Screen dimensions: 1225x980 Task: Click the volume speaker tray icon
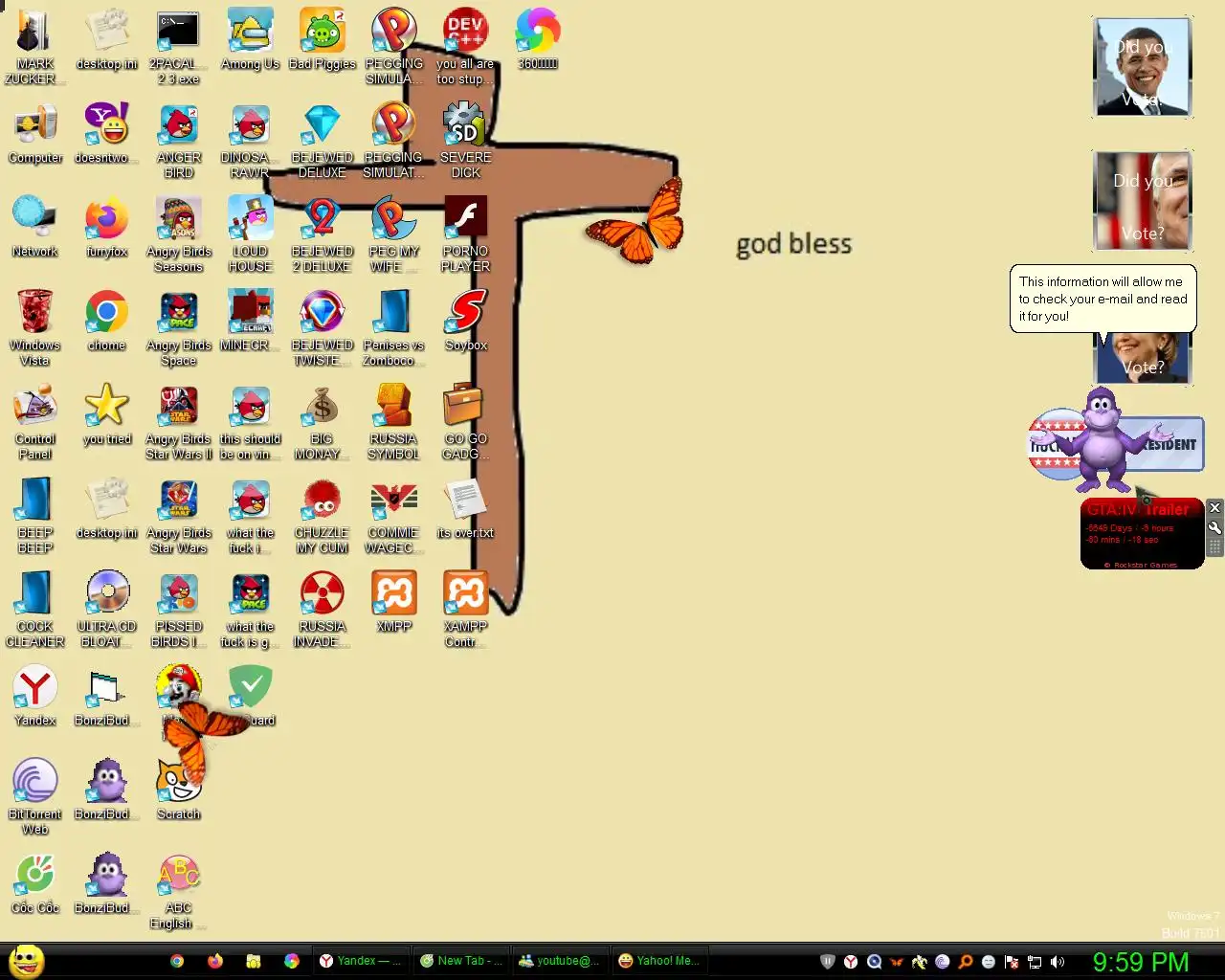[1058, 962]
